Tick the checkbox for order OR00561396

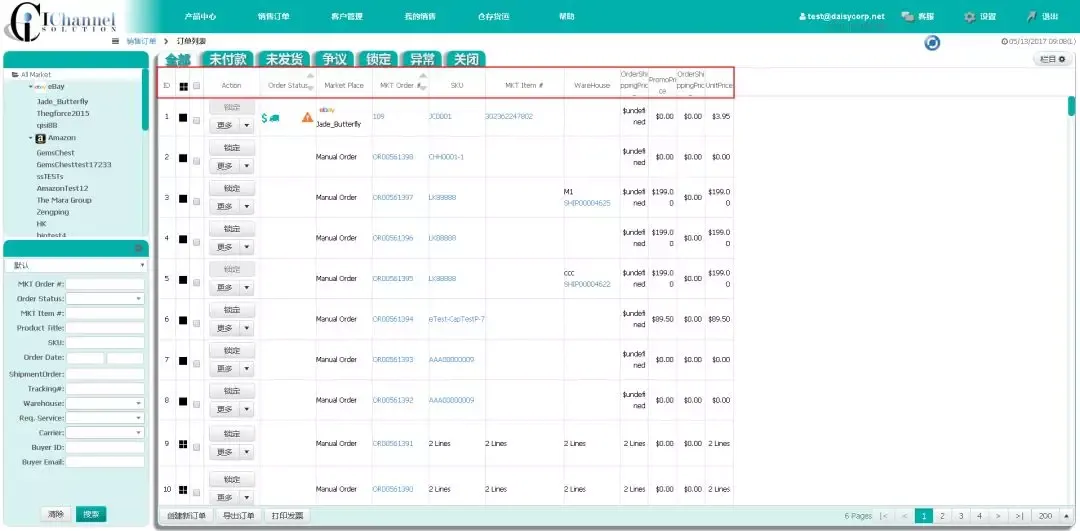[196, 242]
